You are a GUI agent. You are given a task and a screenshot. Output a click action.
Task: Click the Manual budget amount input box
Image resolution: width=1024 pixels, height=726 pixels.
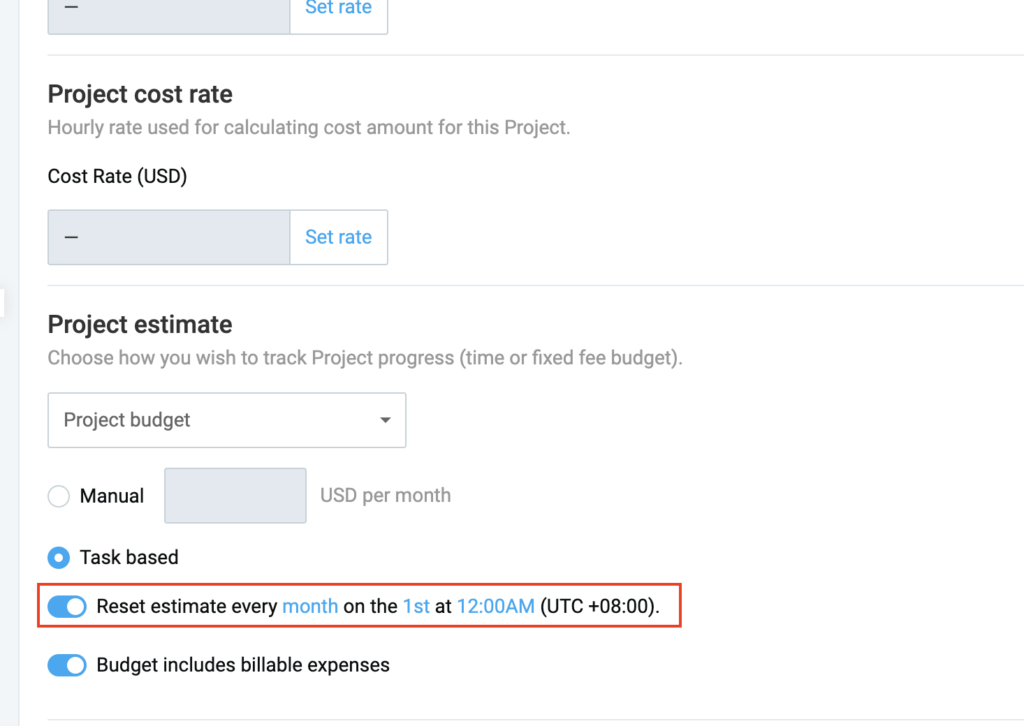tap(235, 495)
